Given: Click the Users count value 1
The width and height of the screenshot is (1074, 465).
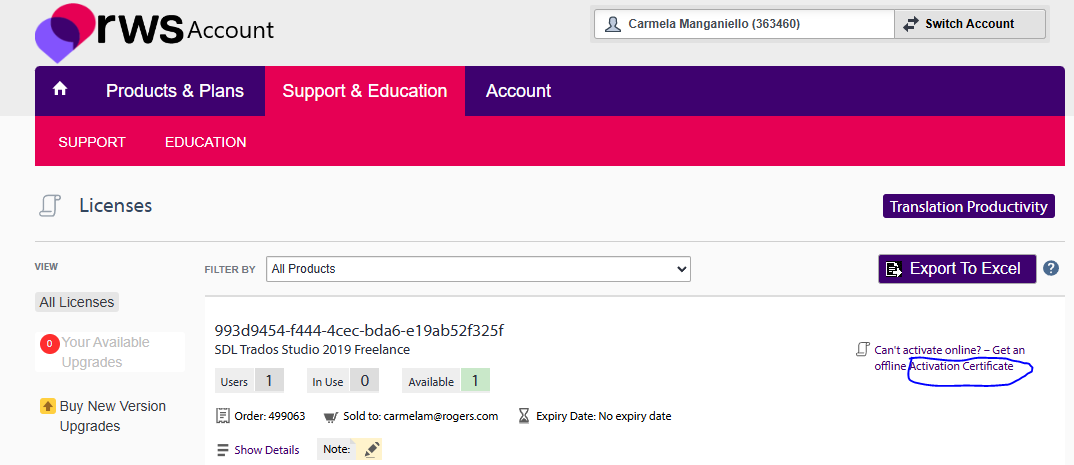Looking at the screenshot, I should tap(269, 381).
